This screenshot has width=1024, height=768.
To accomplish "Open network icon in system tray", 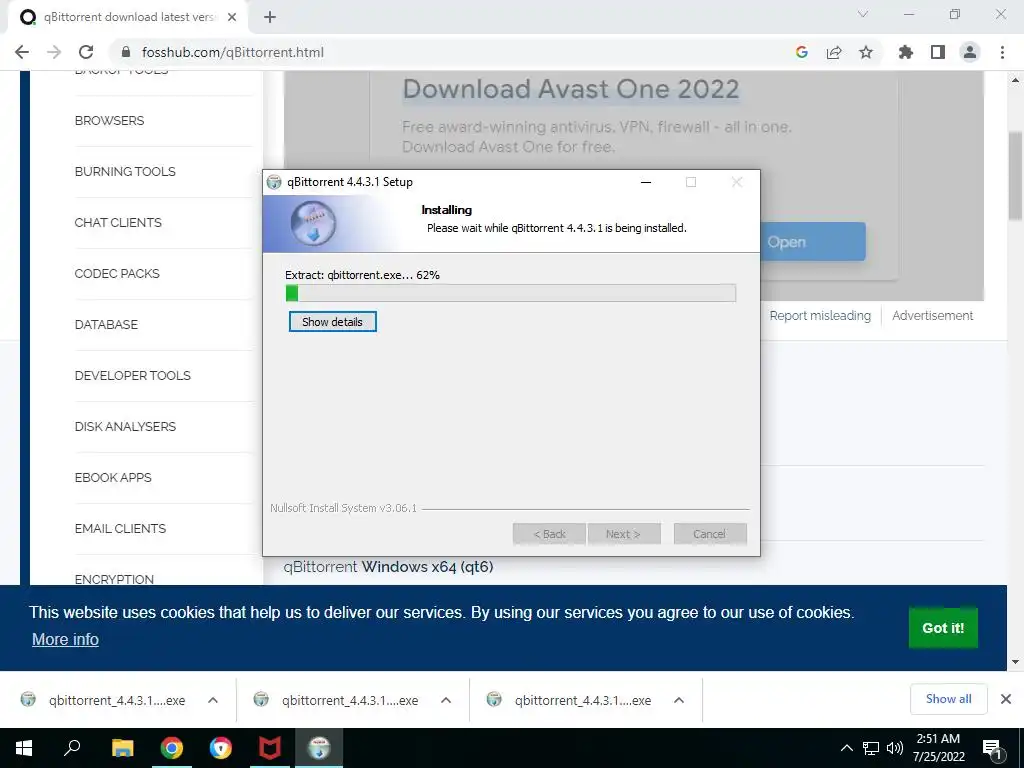I will coord(871,748).
